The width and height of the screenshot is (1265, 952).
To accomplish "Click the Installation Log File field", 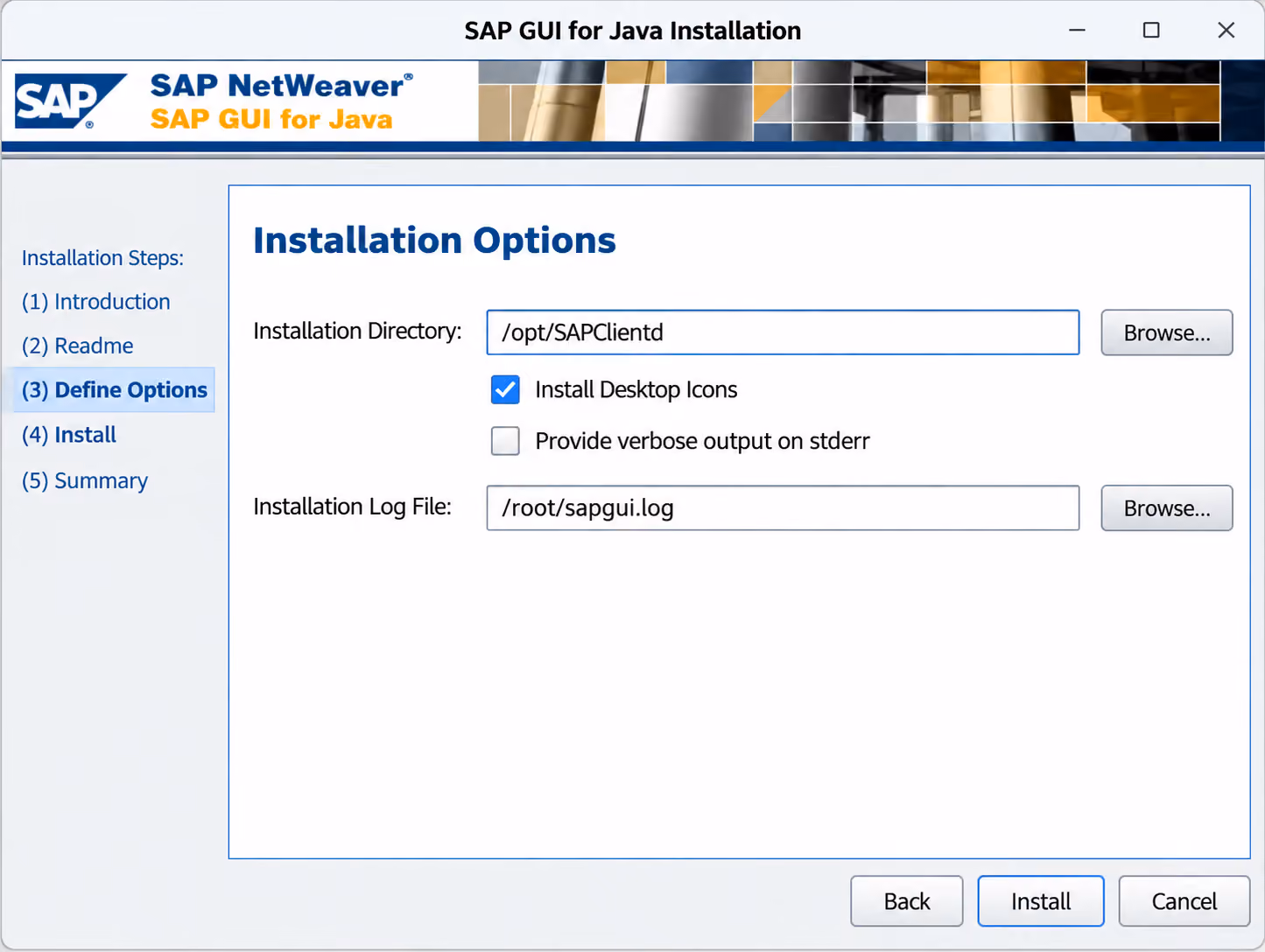I will coord(783,508).
